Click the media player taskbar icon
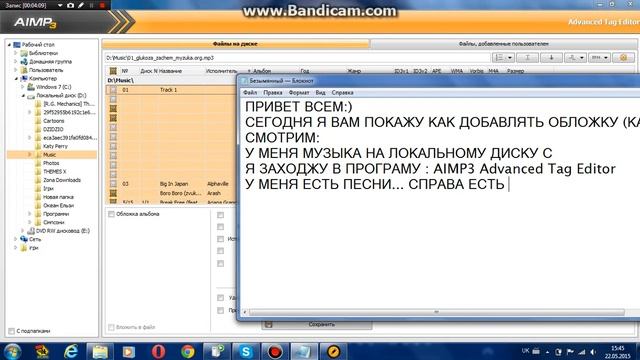The image size is (640, 360). pos(129,351)
